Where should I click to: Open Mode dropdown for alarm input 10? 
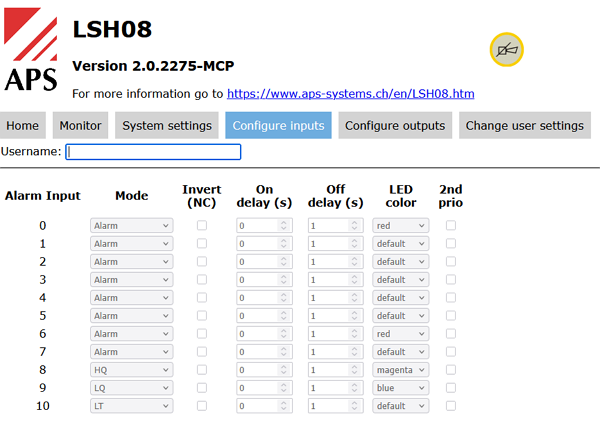point(131,406)
